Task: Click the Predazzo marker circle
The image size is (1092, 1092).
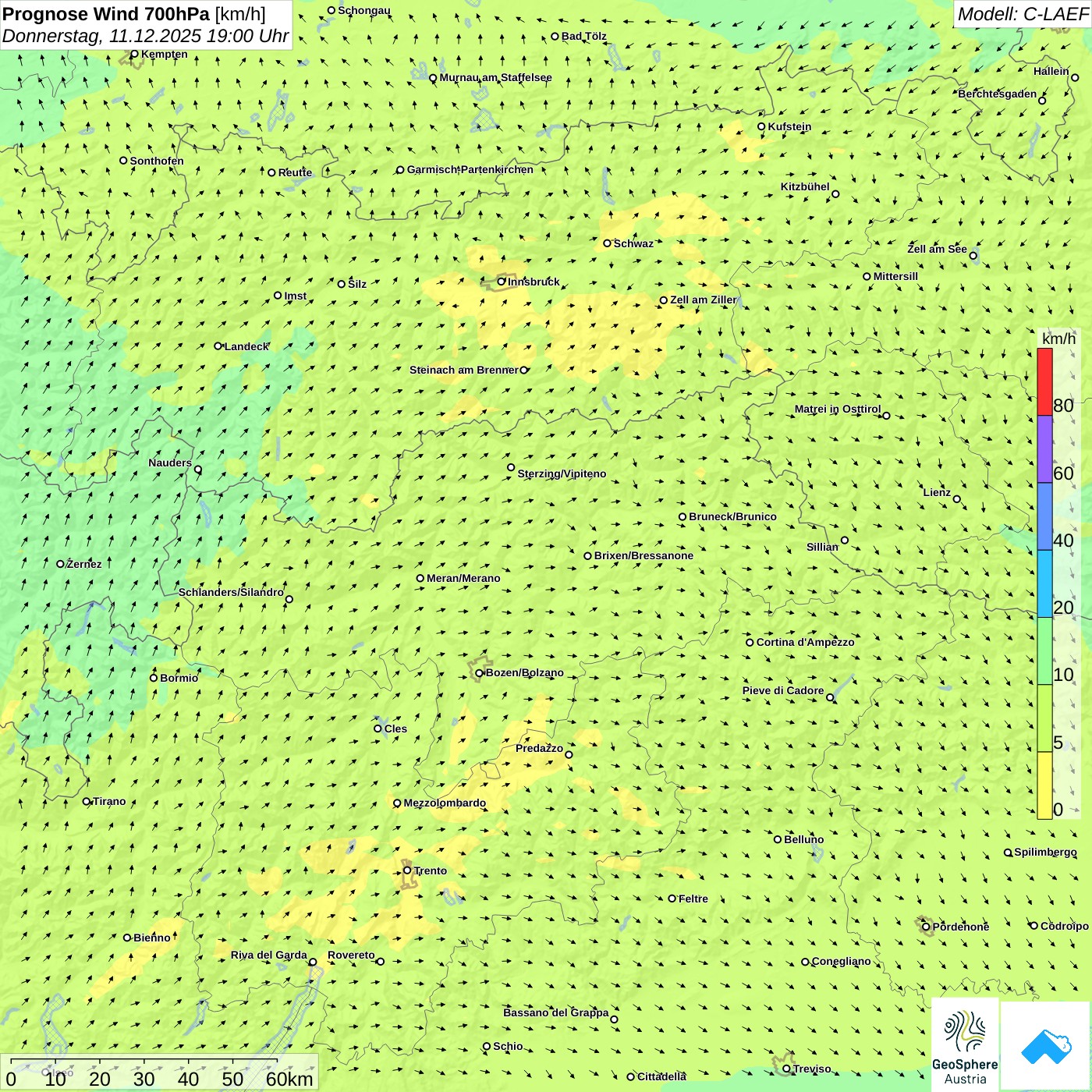Action: pyautogui.click(x=569, y=754)
